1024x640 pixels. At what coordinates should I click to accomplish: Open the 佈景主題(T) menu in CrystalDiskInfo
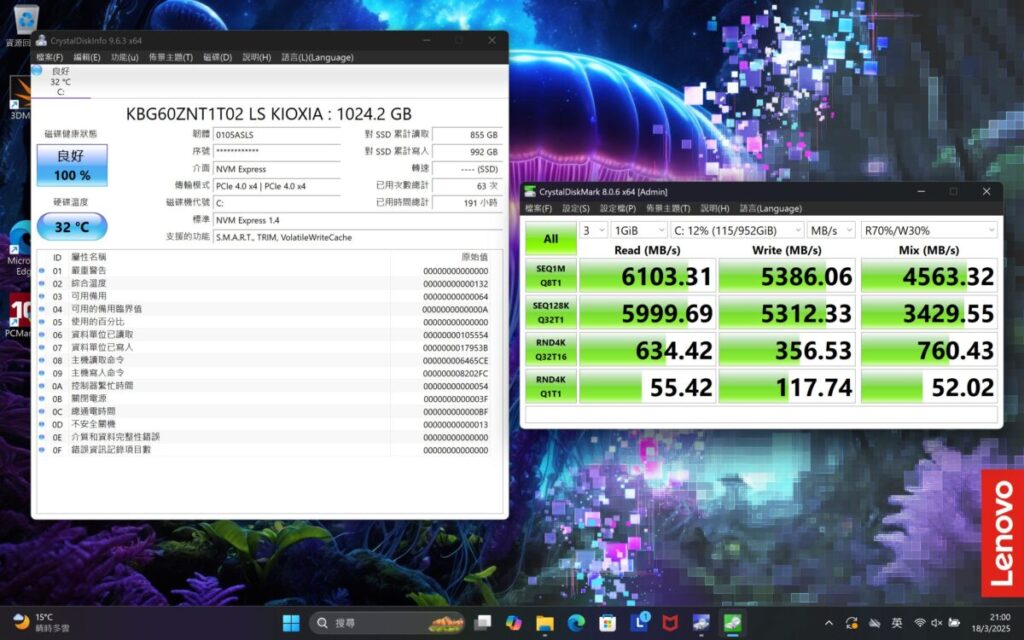170,57
